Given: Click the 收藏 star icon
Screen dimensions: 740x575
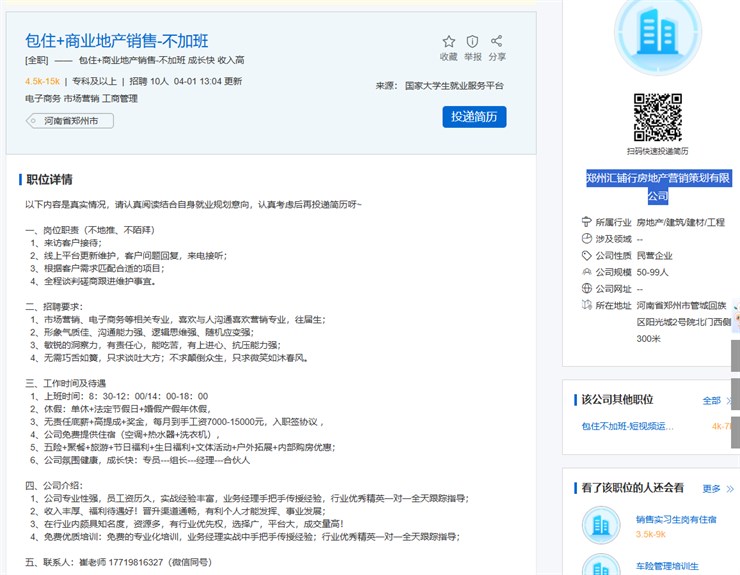Looking at the screenshot, I should [x=448, y=42].
